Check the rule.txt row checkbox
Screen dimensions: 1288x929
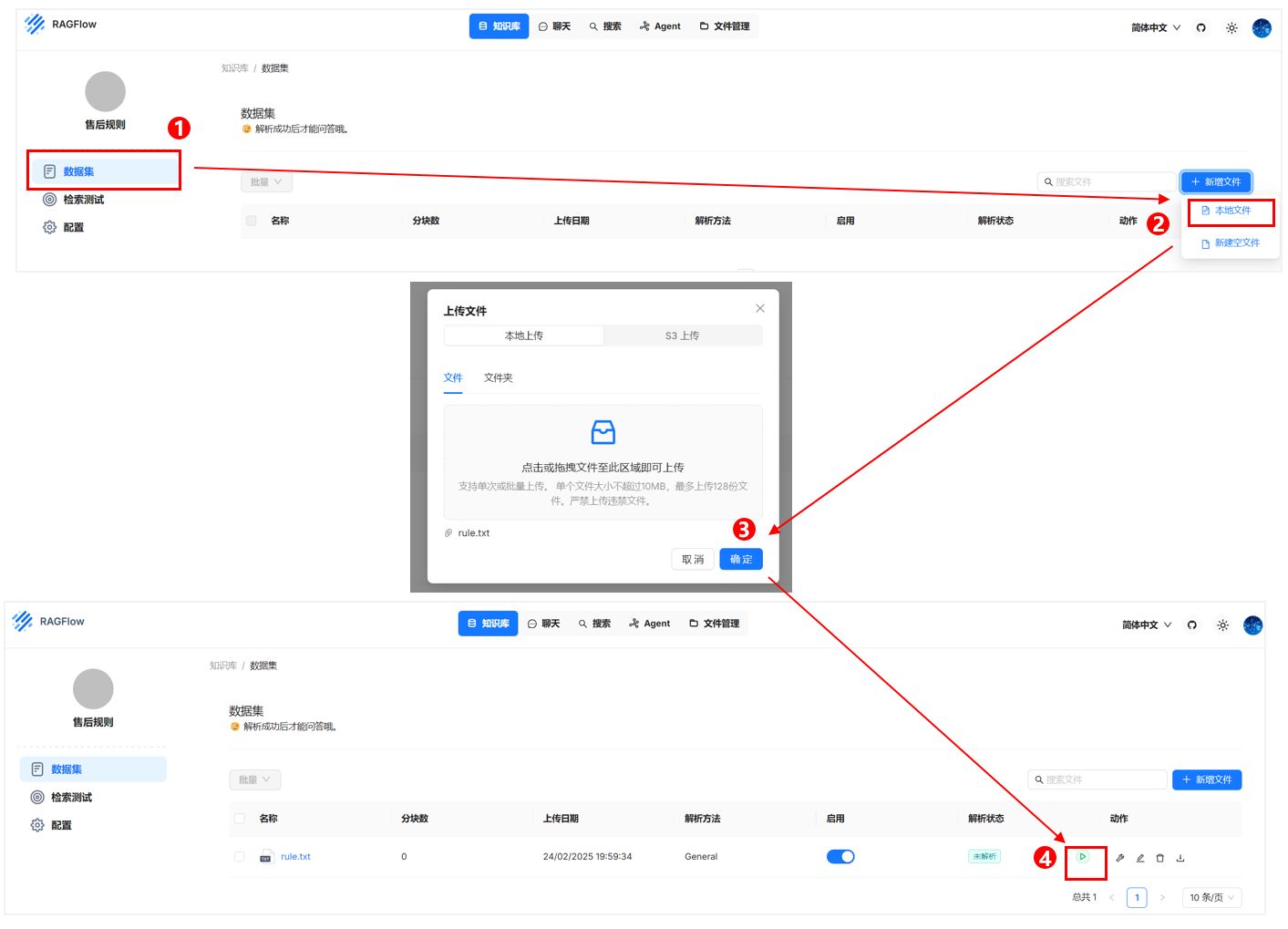pyautogui.click(x=240, y=857)
